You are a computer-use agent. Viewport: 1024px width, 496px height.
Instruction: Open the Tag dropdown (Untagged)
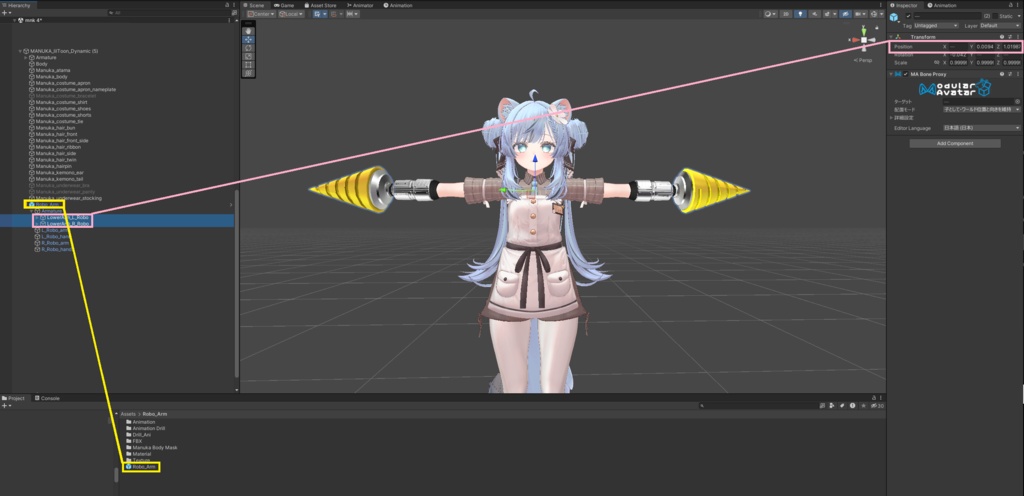point(935,26)
